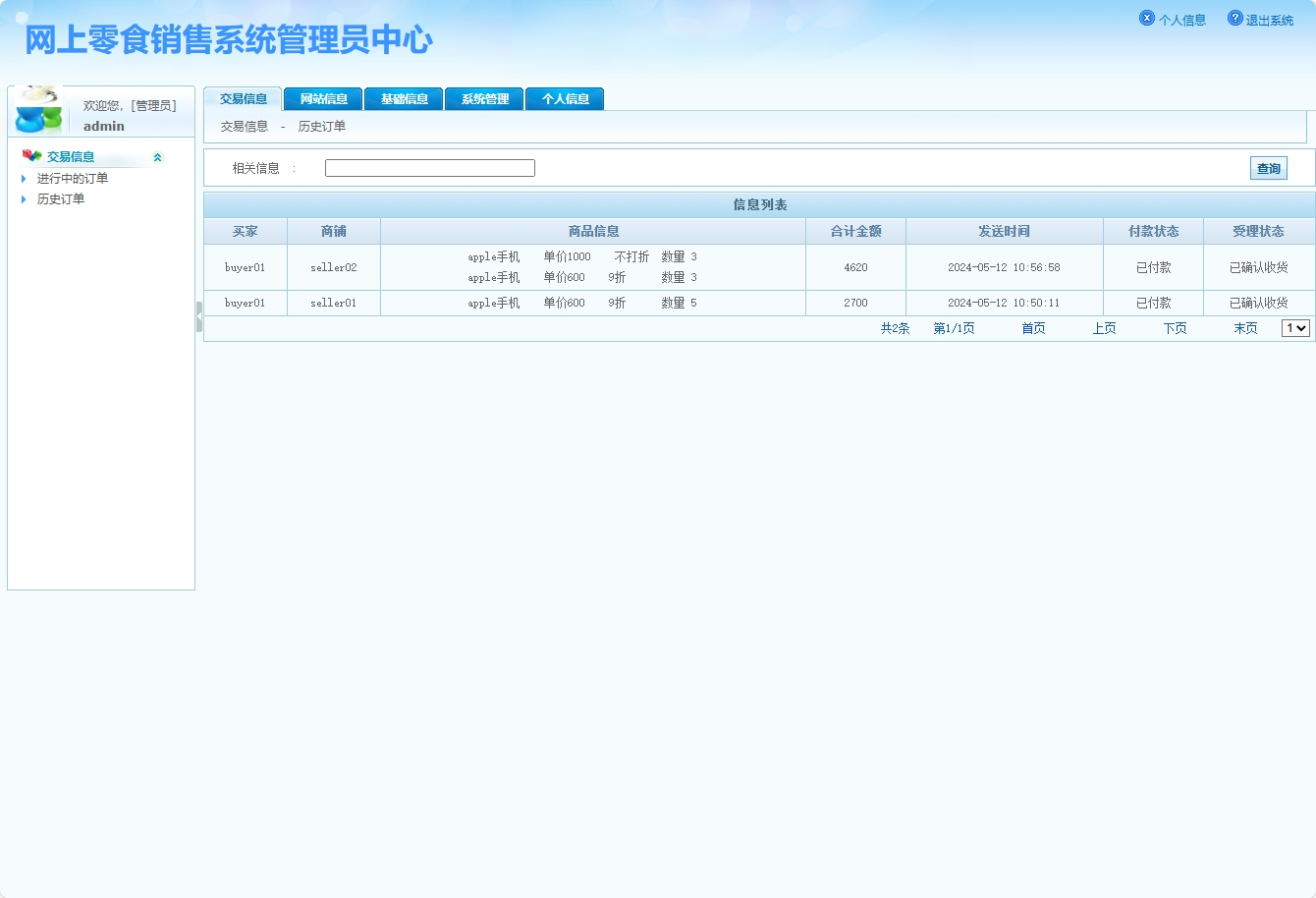This screenshot has width=1316, height=898.
Task: Expand the pagination page selector list
Action: pyautogui.click(x=1294, y=327)
